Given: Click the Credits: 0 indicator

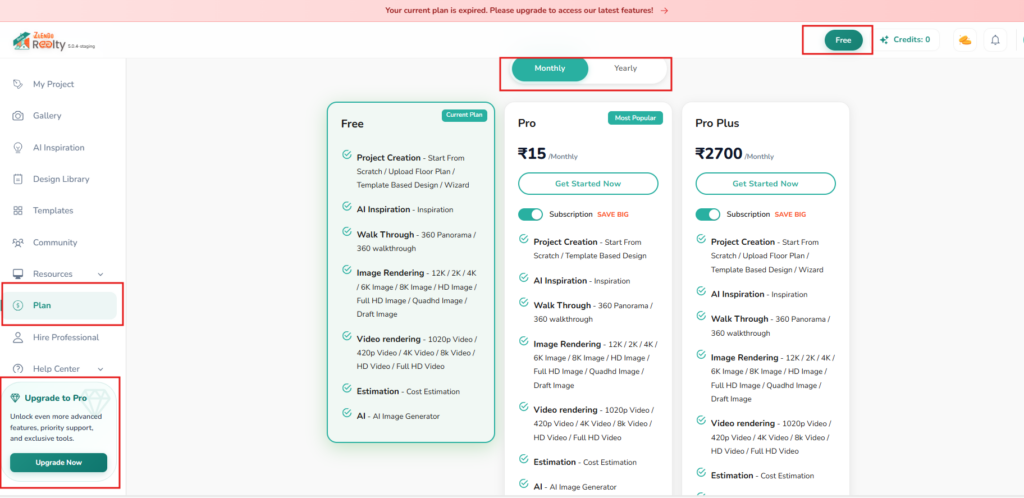Looking at the screenshot, I should pyautogui.click(x=905, y=40).
